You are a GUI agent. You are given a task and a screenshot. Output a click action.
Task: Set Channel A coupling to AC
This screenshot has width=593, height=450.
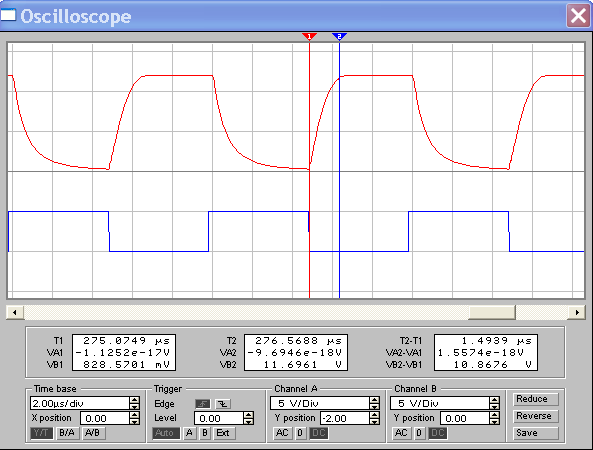pos(282,433)
